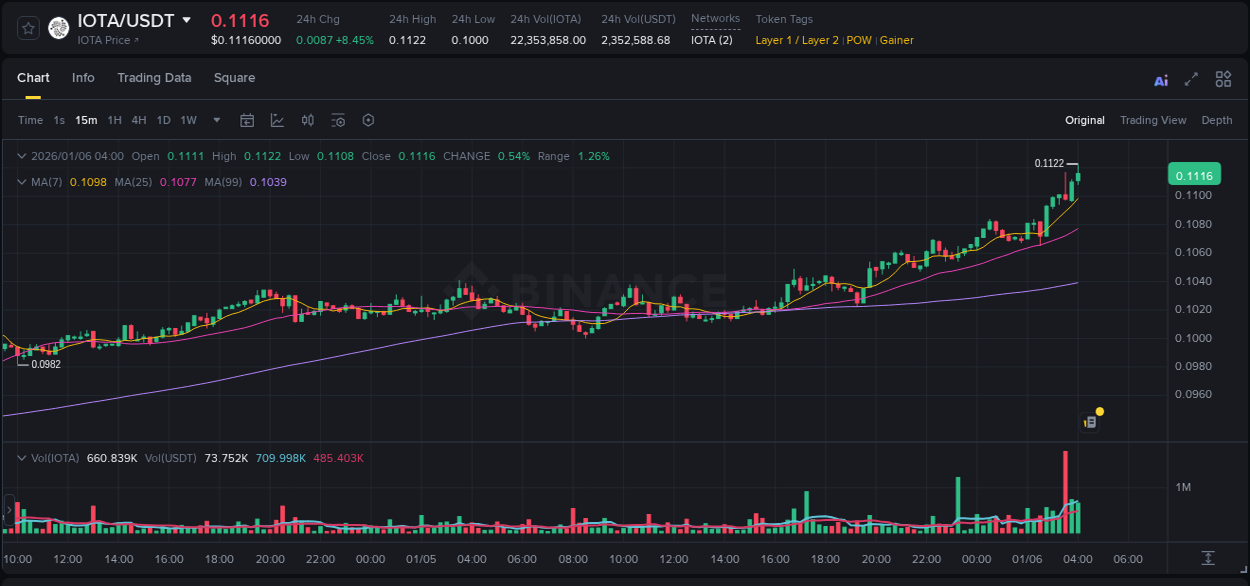Viewport: 1250px width, 586px height.
Task: Click the IOTA coin logo
Action: (x=59, y=27)
